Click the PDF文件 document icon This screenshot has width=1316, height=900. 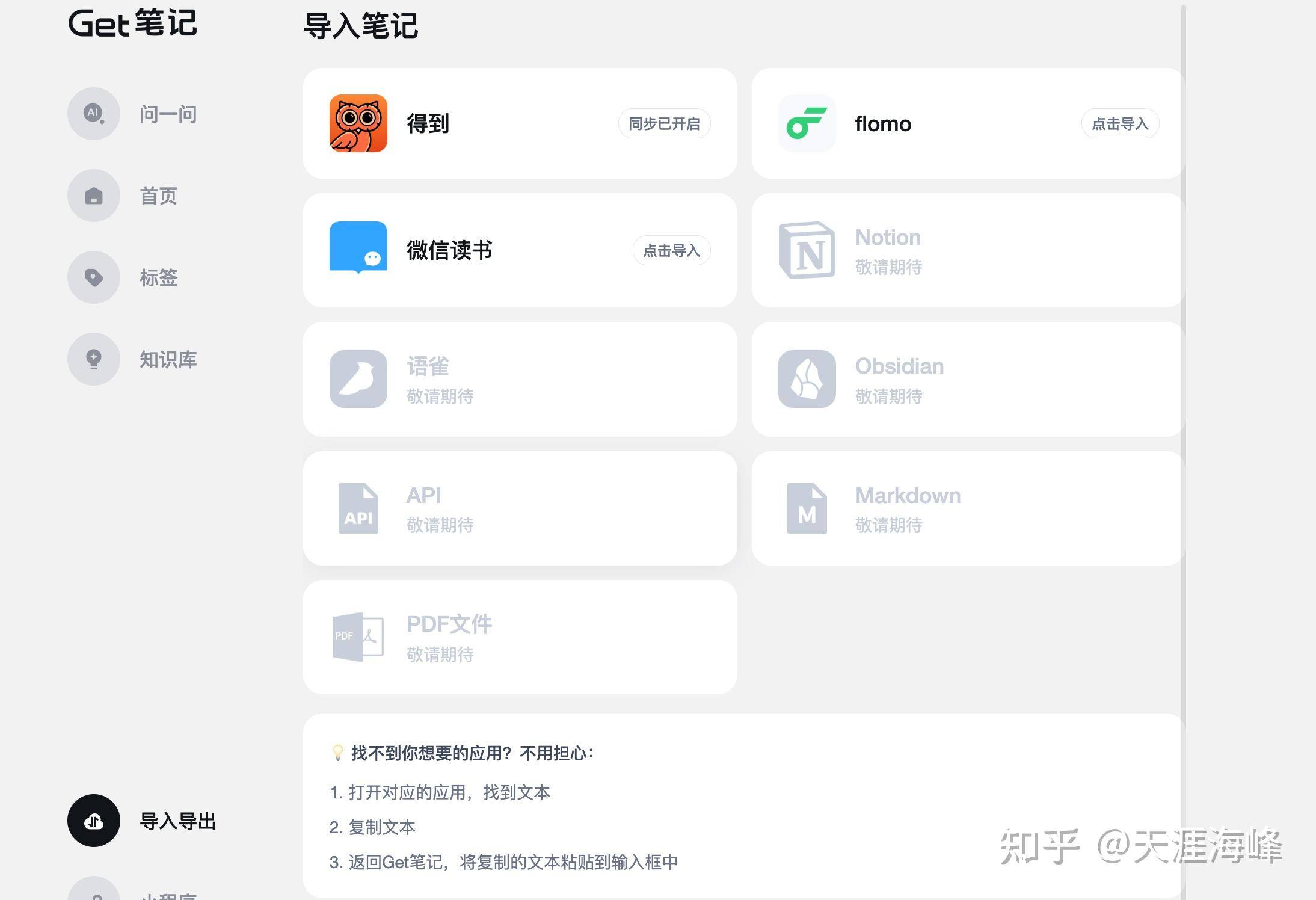[x=358, y=637]
